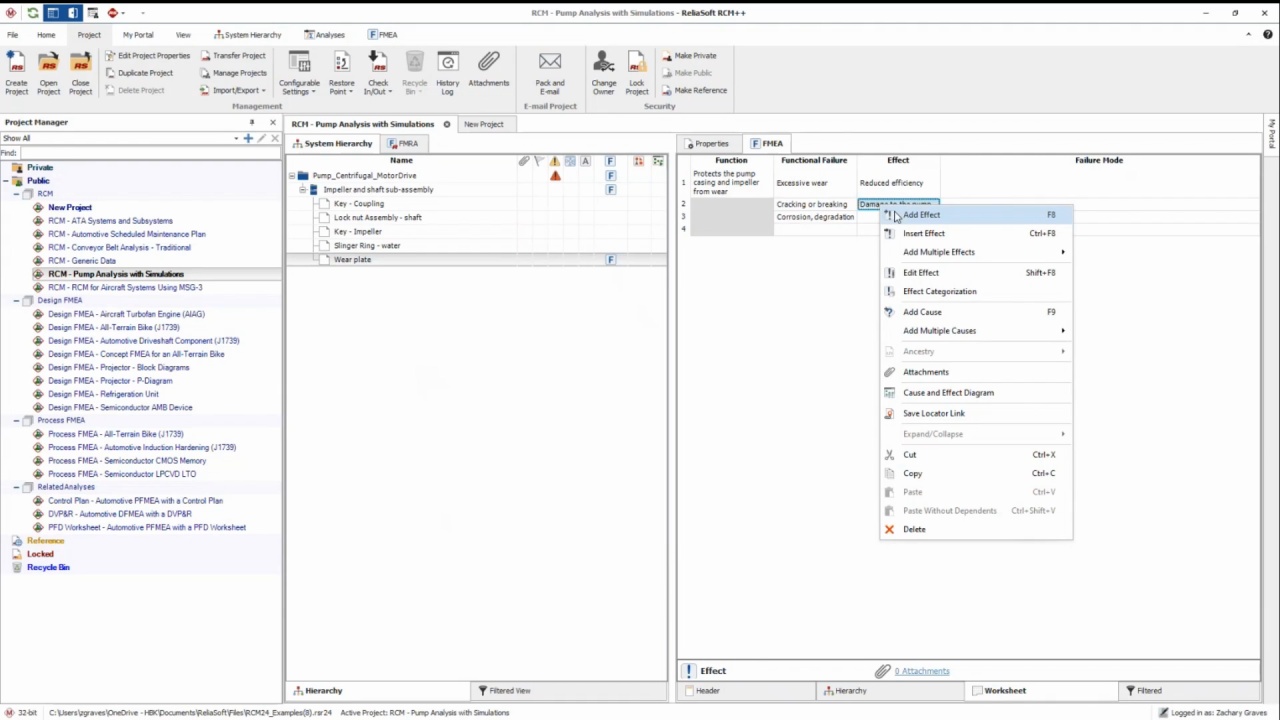The image size is (1280, 720).
Task: Click the green refresh icon in title bar
Action: click(x=33, y=13)
